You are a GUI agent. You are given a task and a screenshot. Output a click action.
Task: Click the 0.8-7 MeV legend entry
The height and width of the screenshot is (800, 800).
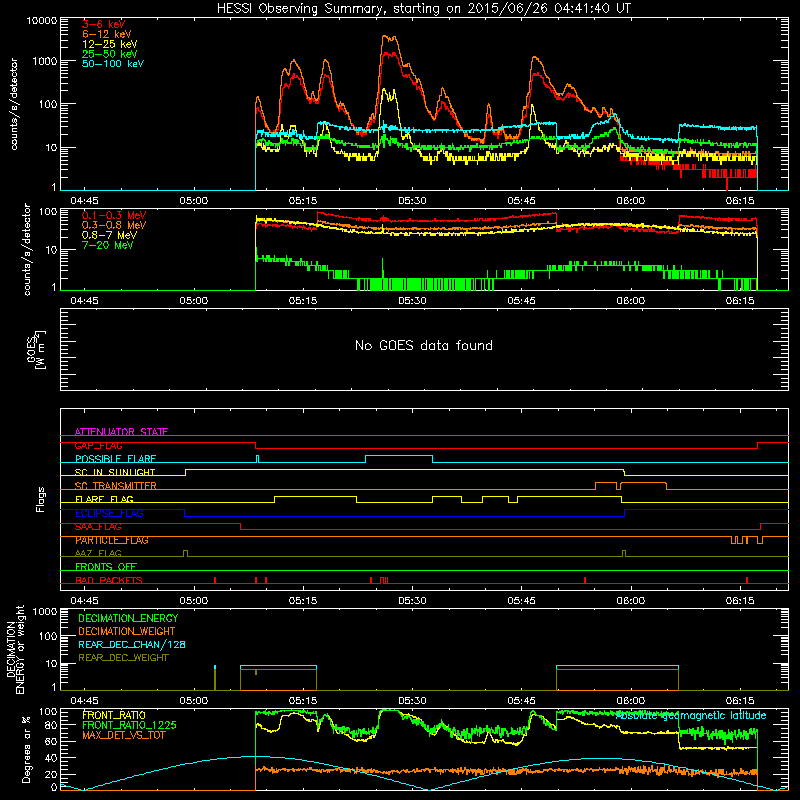pos(109,235)
